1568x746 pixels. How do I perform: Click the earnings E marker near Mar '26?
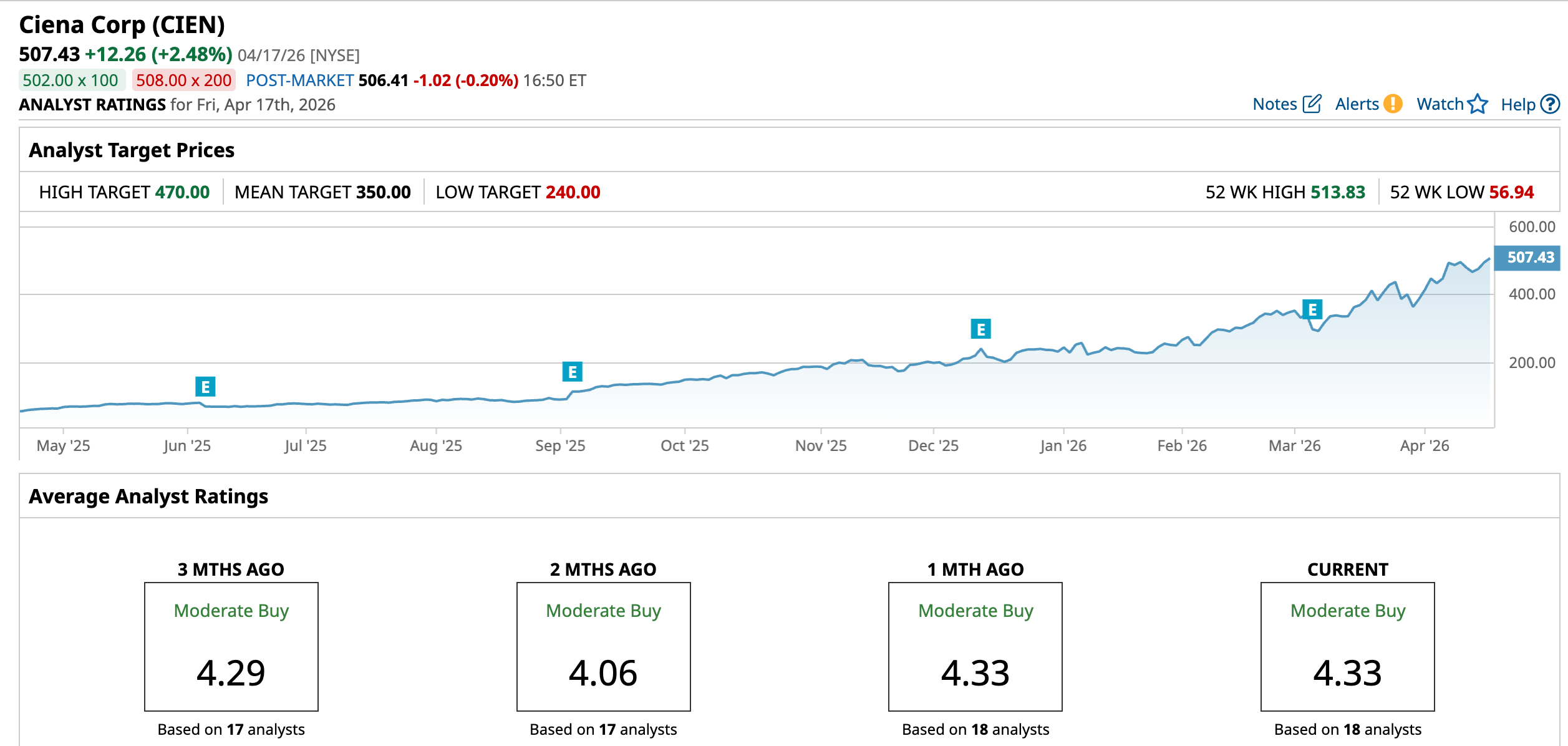1312,309
